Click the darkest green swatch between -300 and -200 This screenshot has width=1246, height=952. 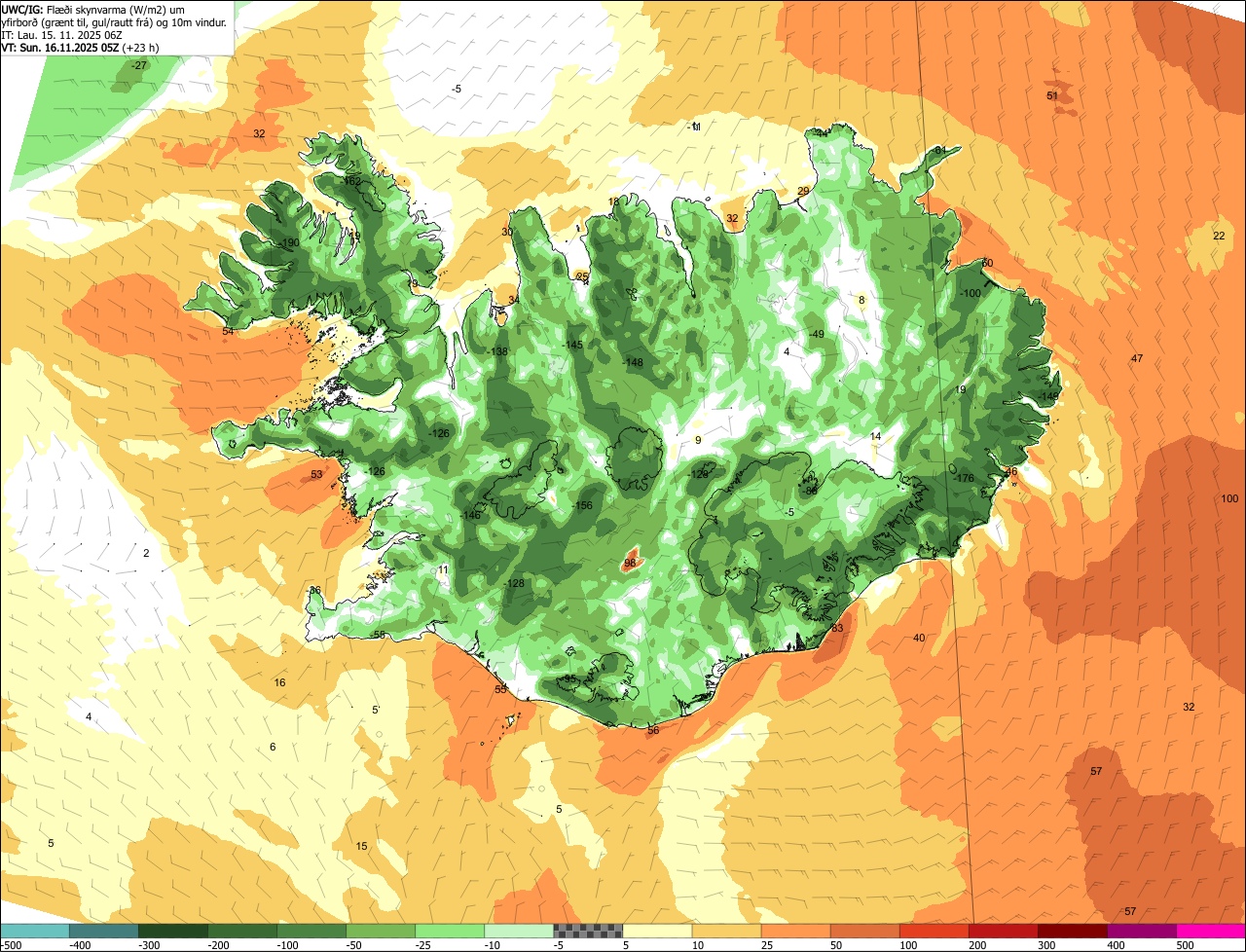tap(172, 931)
